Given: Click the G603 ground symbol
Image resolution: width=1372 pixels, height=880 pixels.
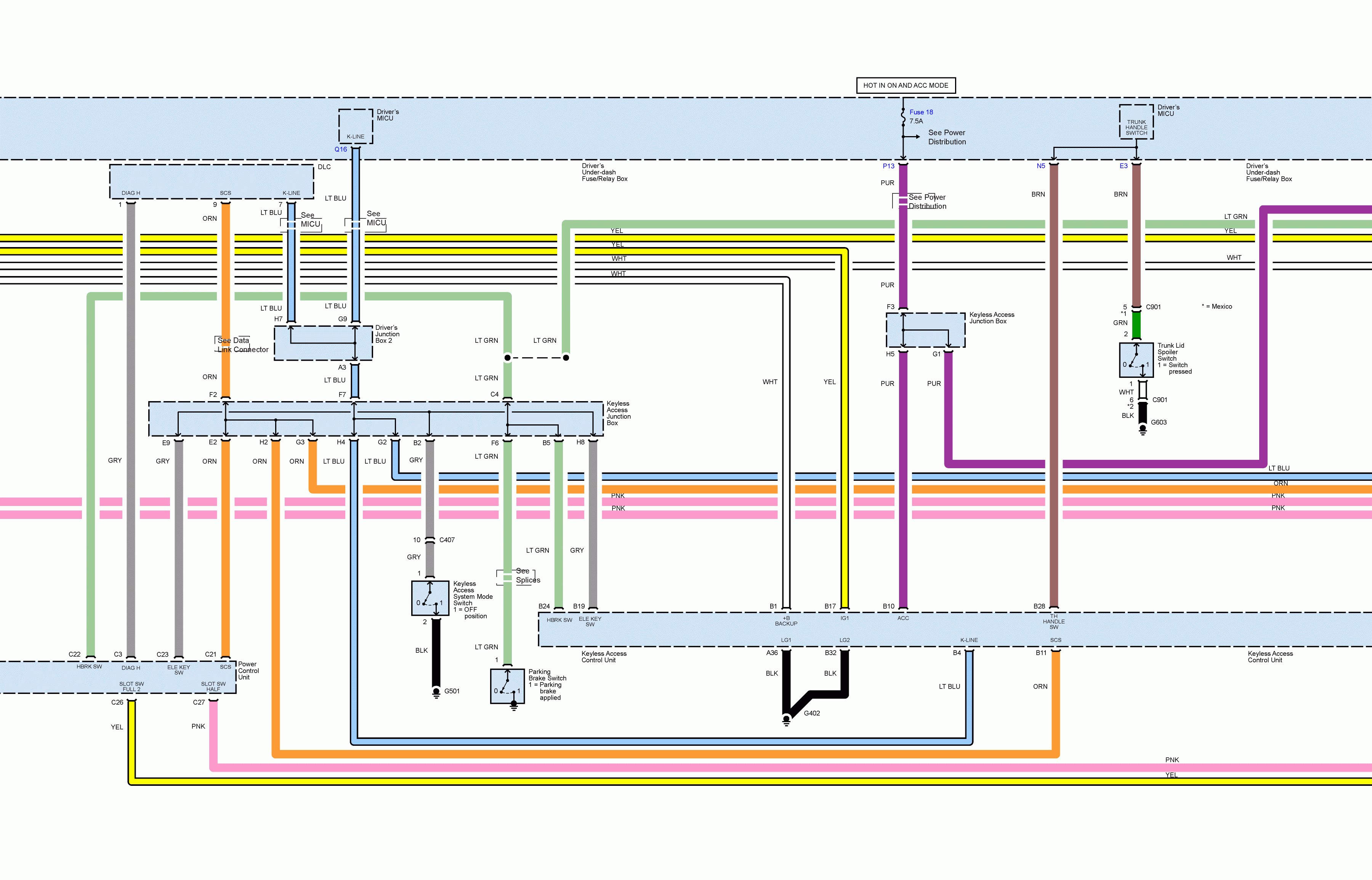Looking at the screenshot, I should tap(1143, 430).
